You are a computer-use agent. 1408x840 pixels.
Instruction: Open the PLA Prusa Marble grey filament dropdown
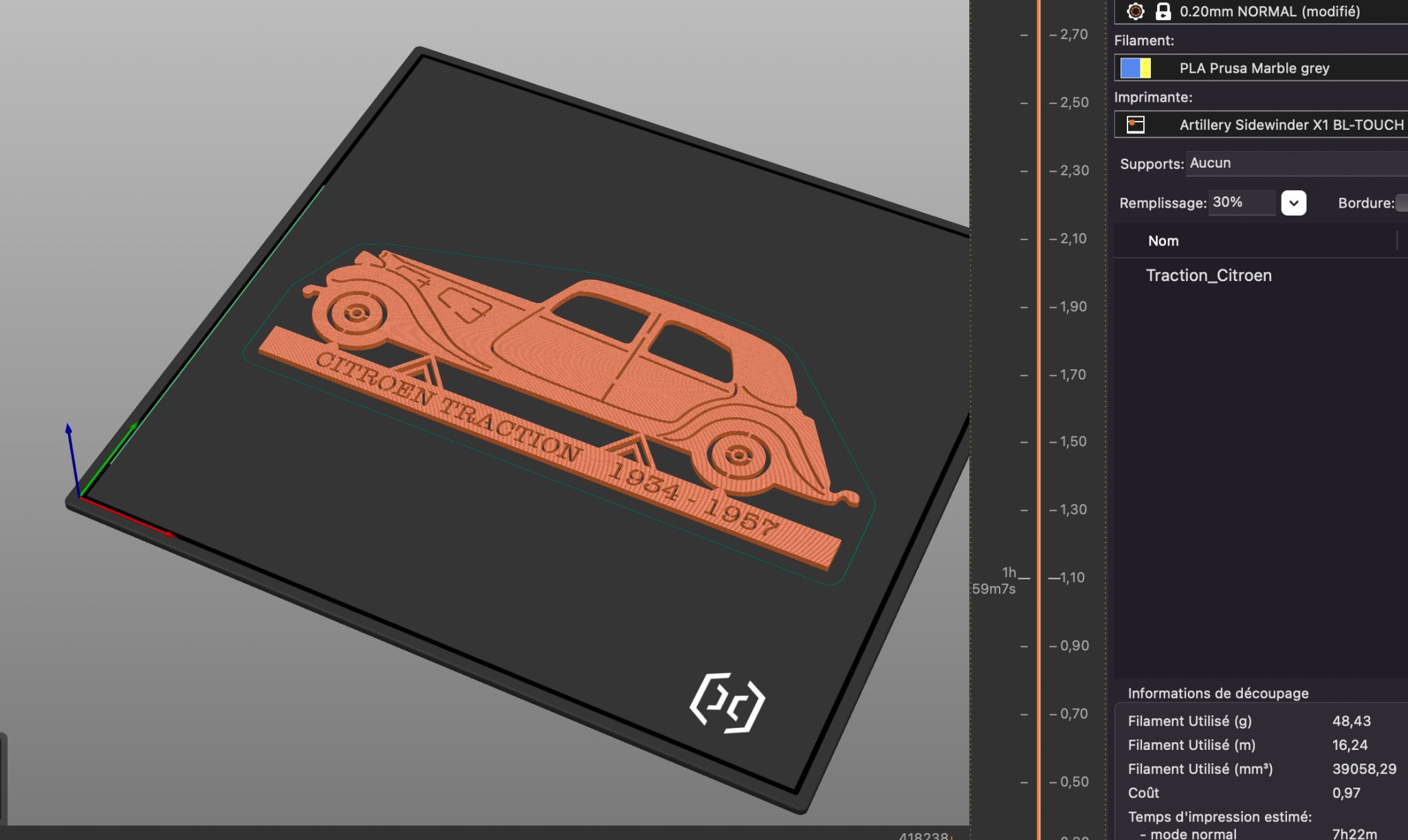[1254, 68]
